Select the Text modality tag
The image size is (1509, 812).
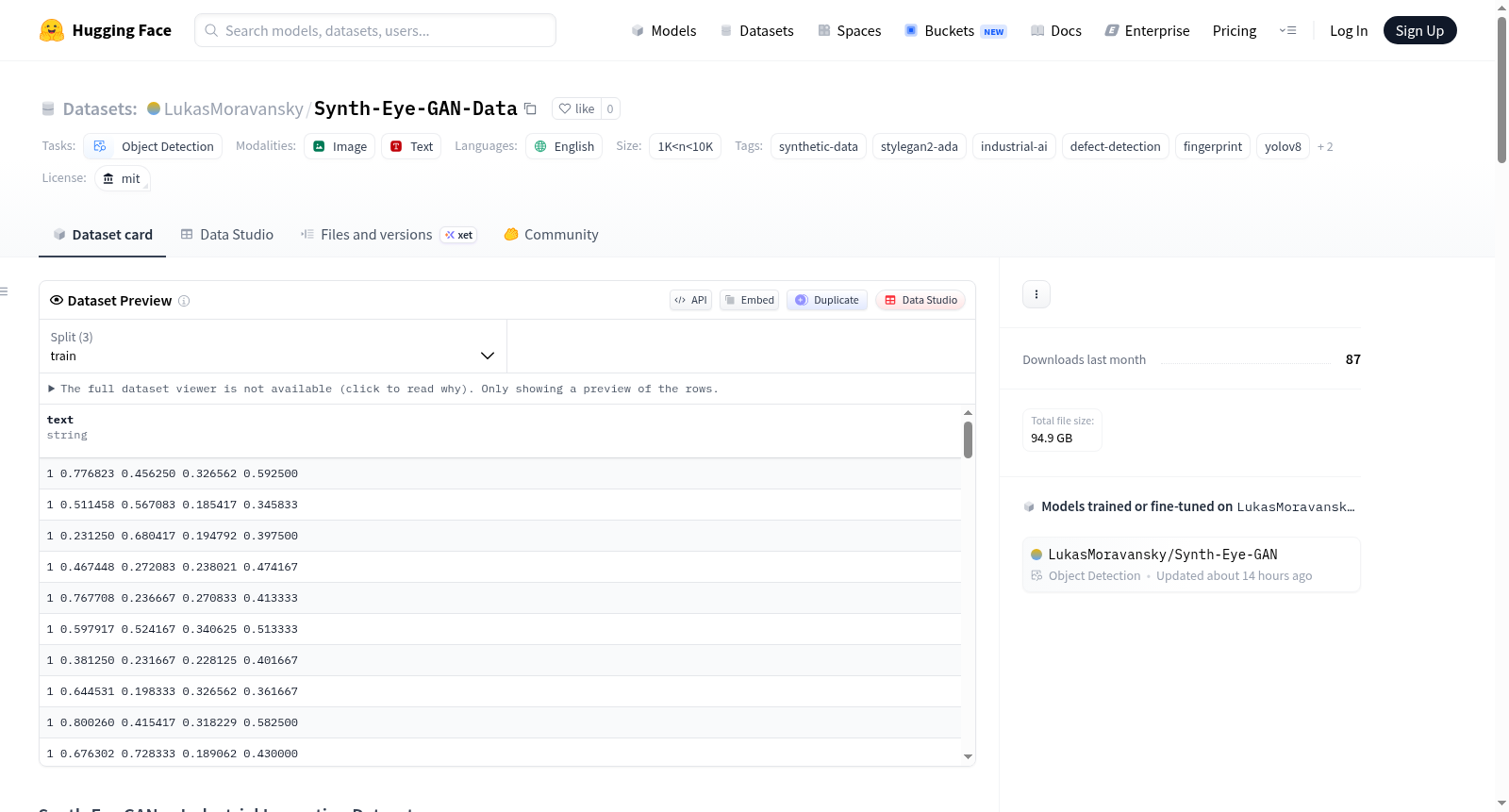pyautogui.click(x=411, y=146)
